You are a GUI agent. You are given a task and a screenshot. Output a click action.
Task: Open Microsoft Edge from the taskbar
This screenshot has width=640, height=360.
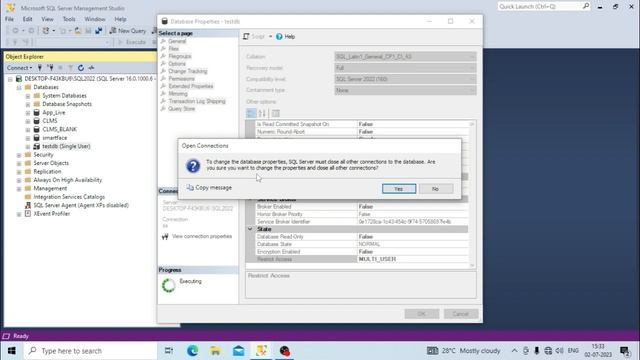pyautogui.click(x=193, y=351)
